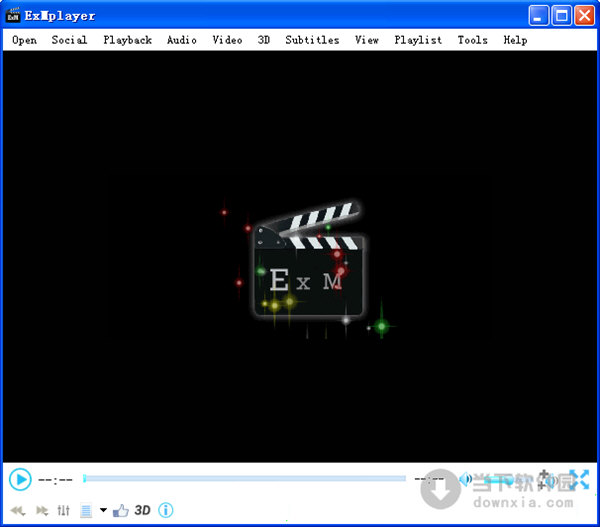The height and width of the screenshot is (527, 600).
Task: Open the Playlist menu
Action: (x=418, y=40)
